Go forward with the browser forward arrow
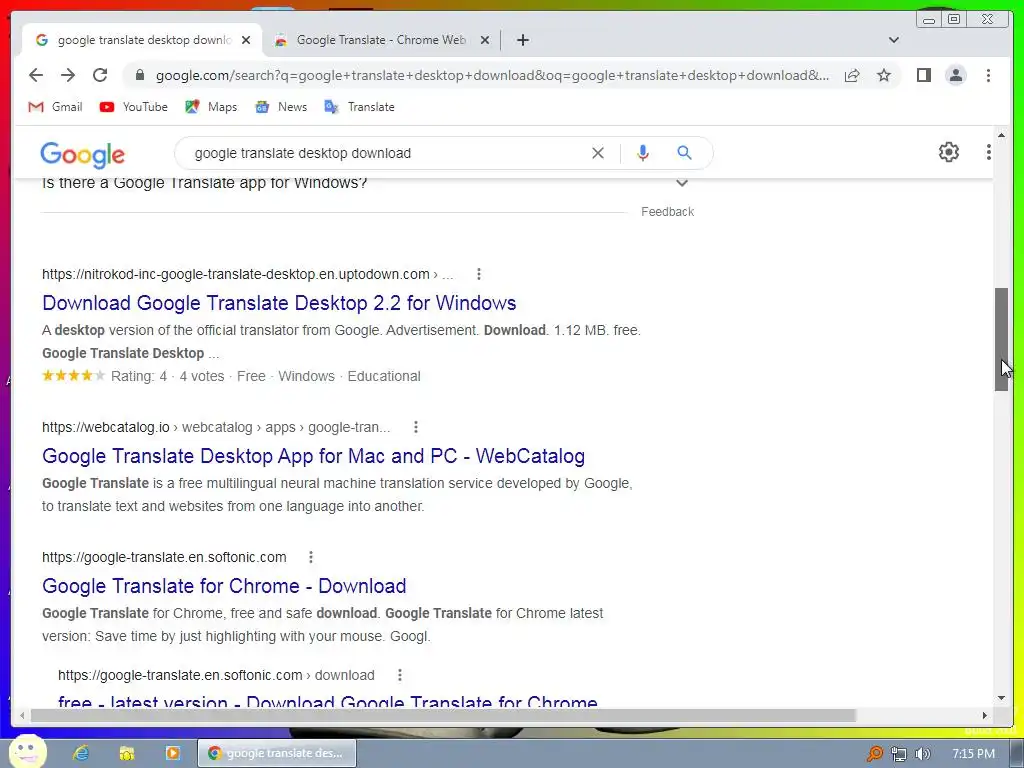1024x768 pixels. (x=68, y=75)
